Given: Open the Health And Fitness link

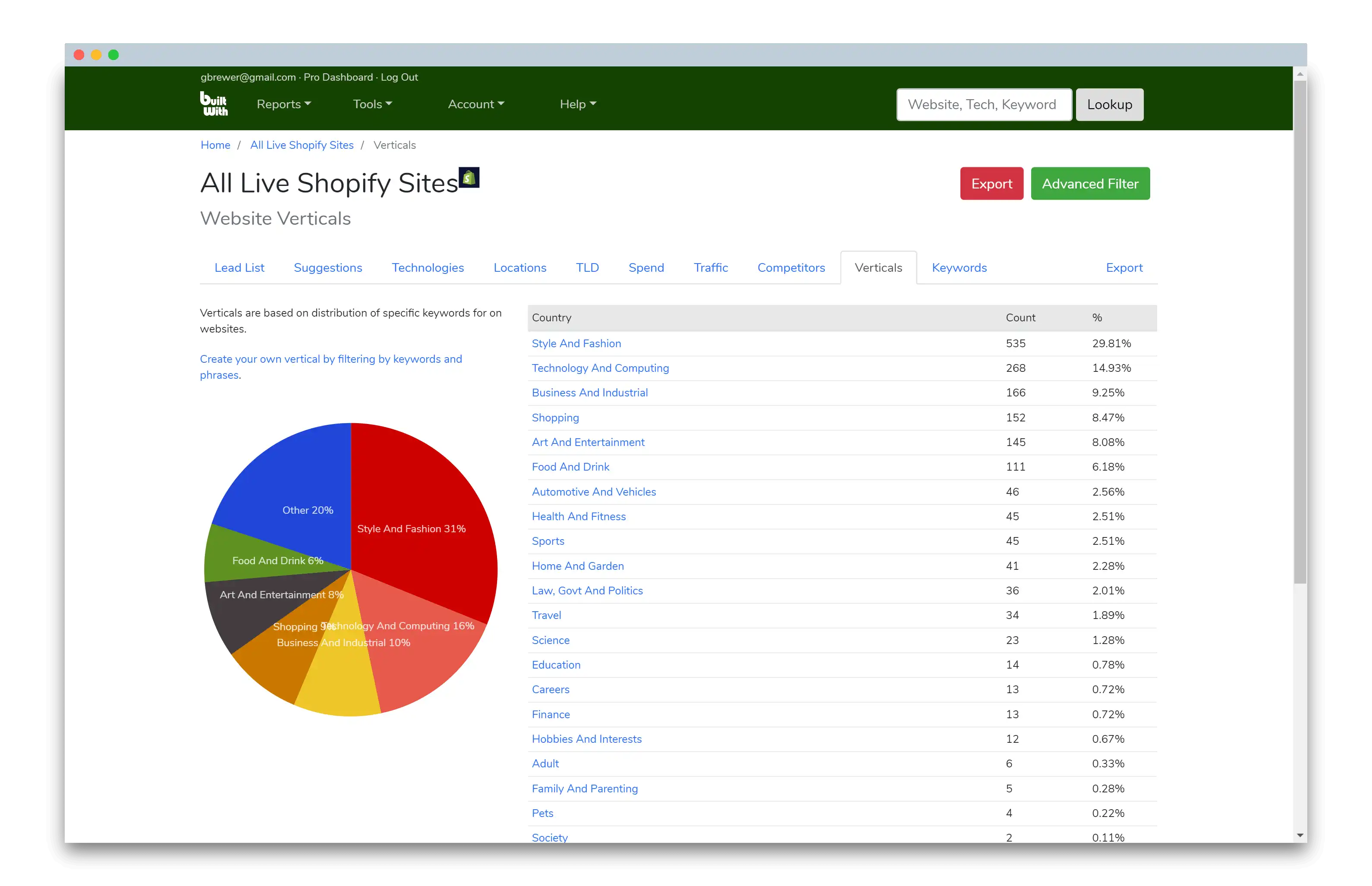Looking at the screenshot, I should pyautogui.click(x=579, y=517).
